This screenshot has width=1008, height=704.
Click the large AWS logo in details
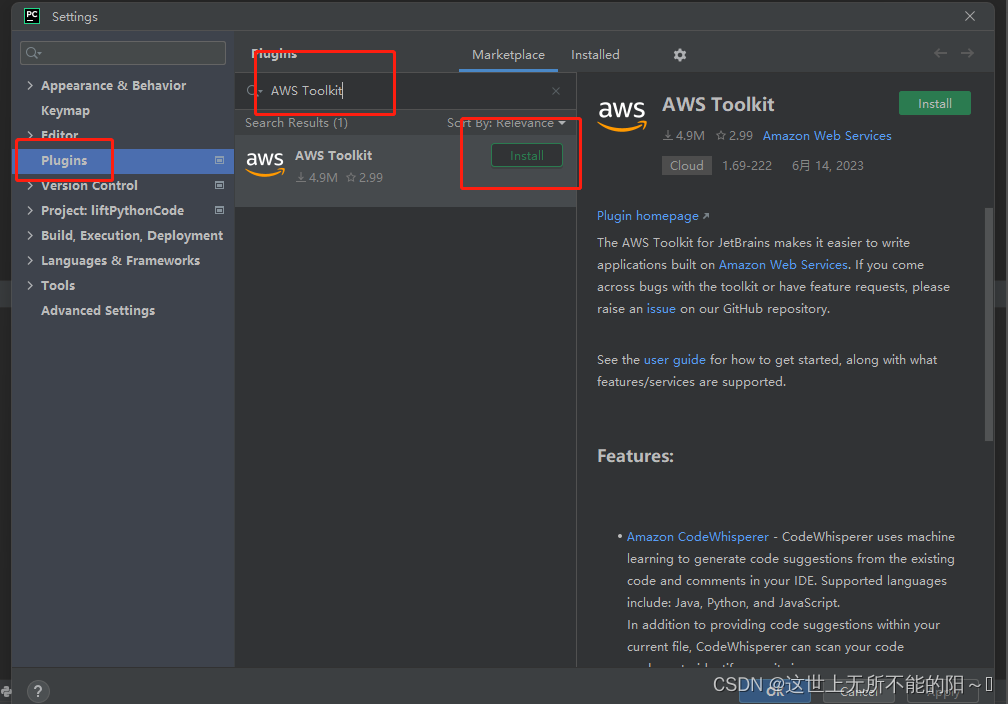click(622, 114)
